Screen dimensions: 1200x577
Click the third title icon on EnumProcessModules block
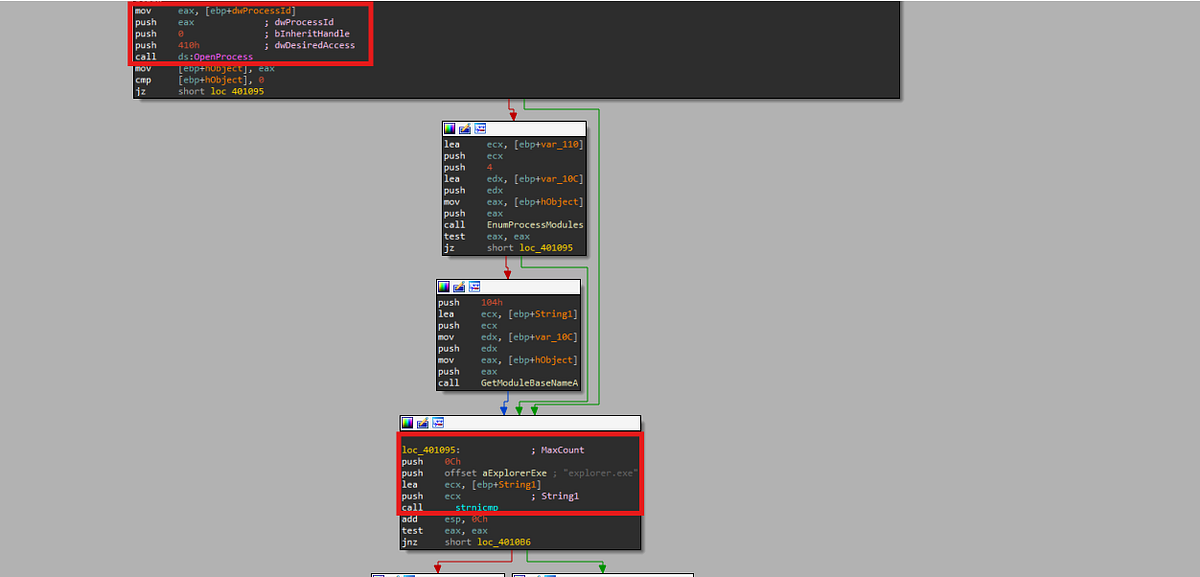(480, 129)
